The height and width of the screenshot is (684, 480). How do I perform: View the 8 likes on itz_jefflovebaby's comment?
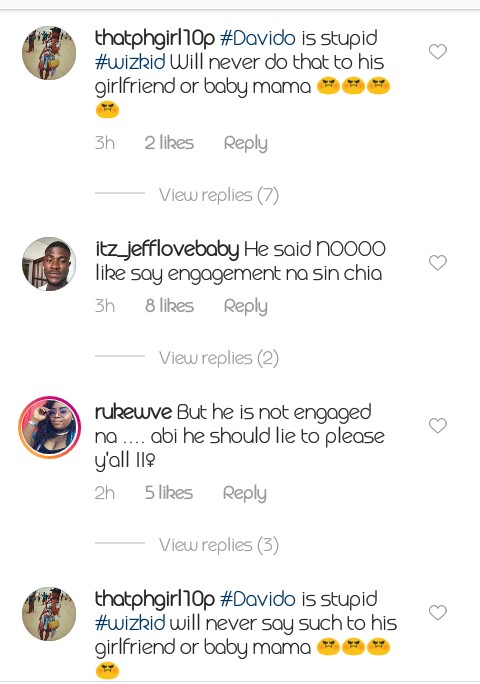pyautogui.click(x=169, y=306)
